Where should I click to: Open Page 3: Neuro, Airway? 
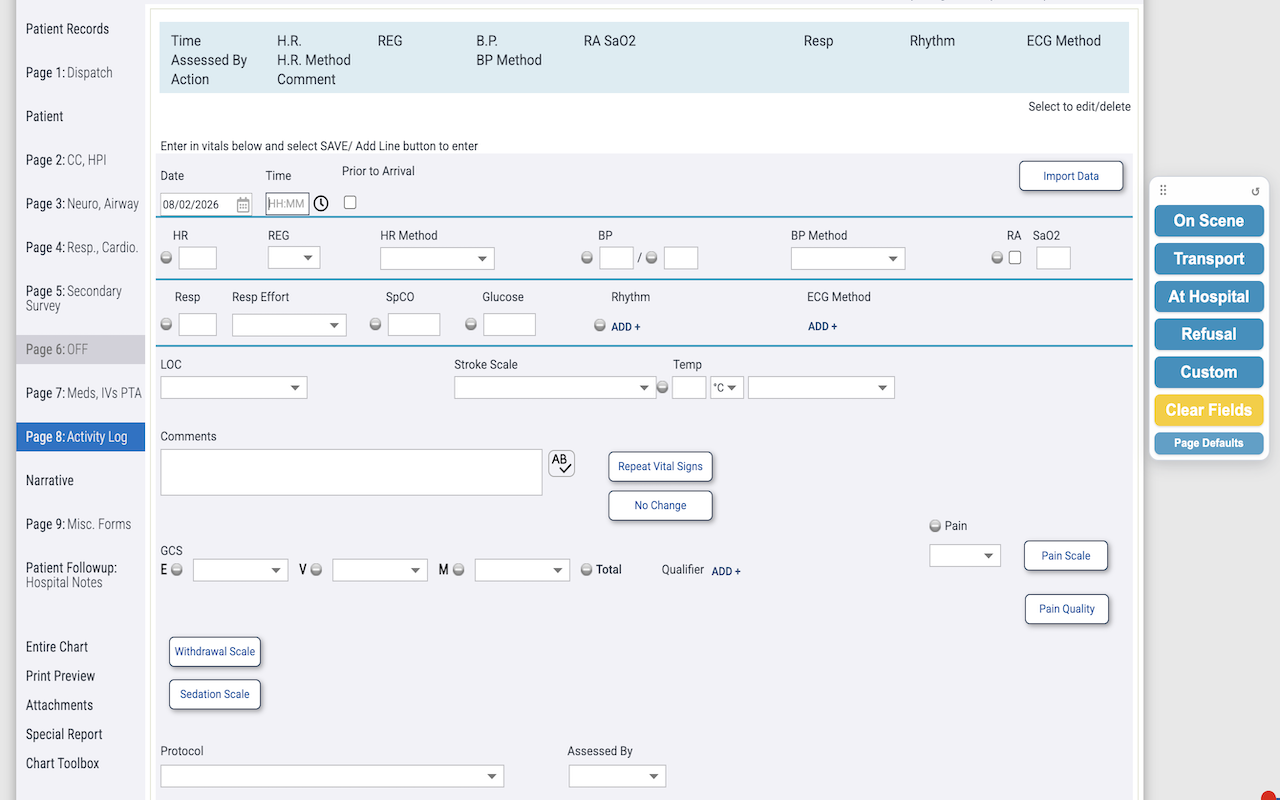[x=82, y=204]
